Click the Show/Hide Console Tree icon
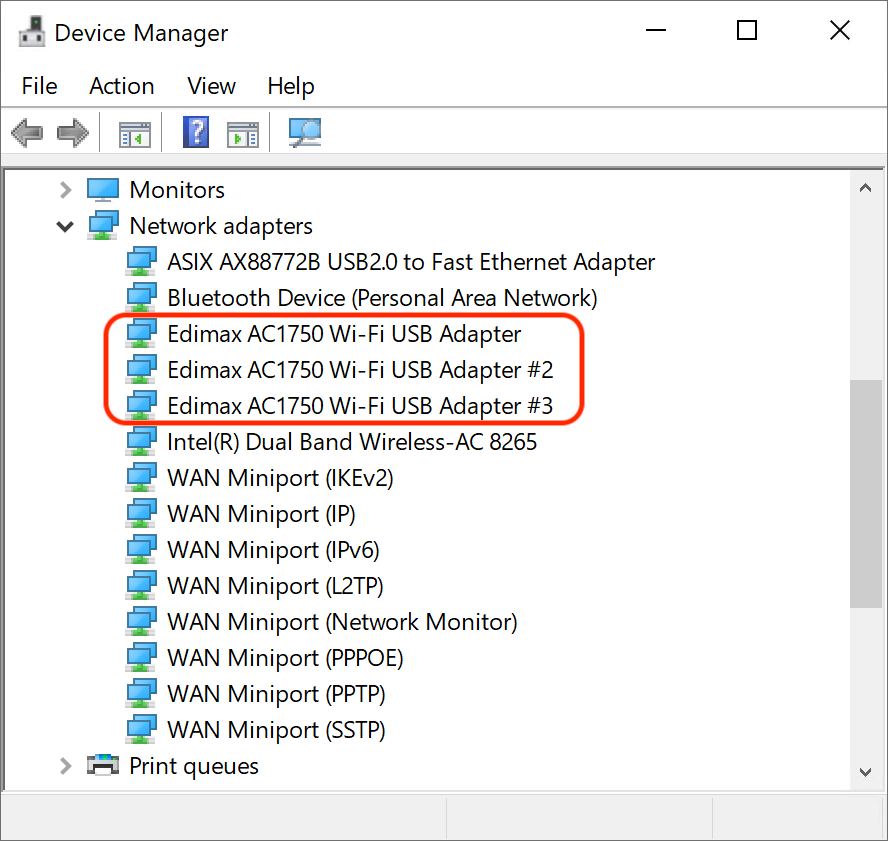The width and height of the screenshot is (888, 841). [135, 134]
